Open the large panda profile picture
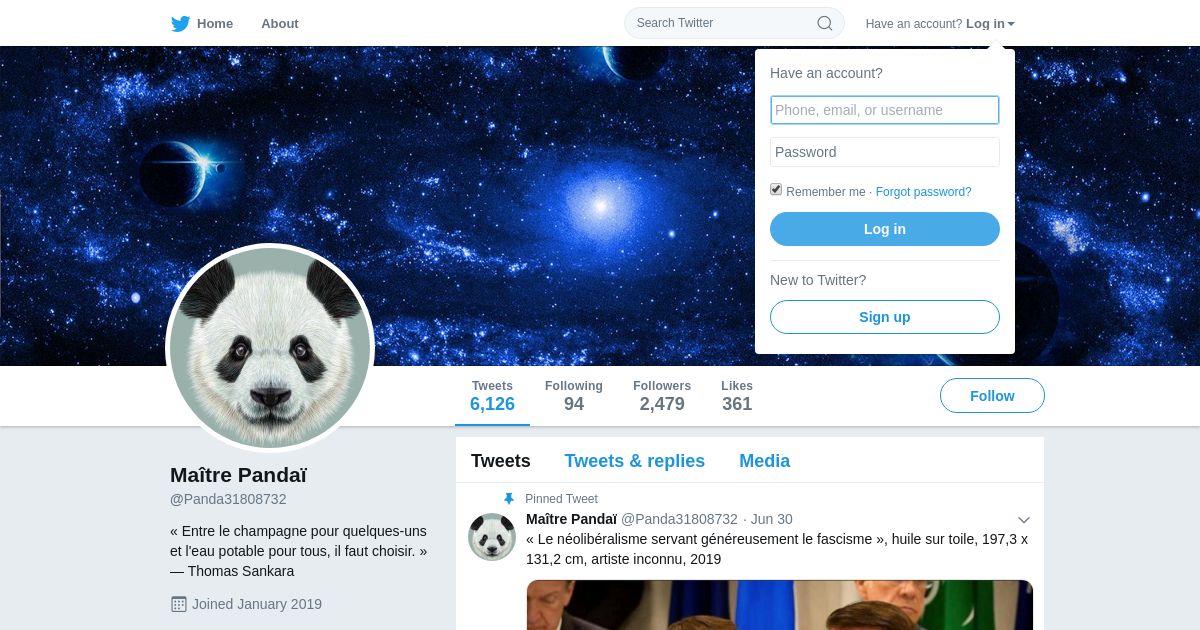Viewport: 1200px width, 630px height. [x=270, y=348]
